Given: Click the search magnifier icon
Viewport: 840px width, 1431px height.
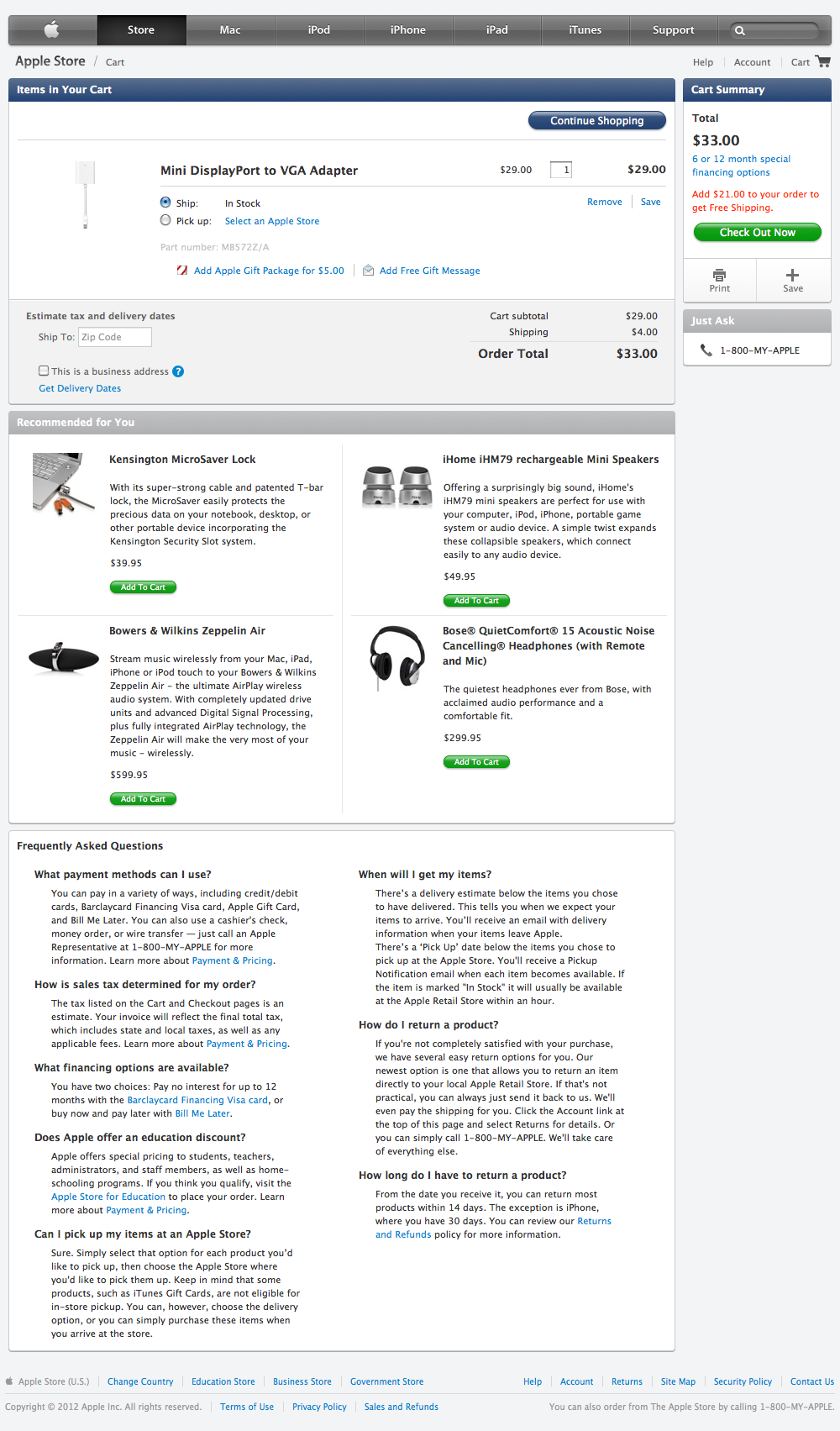Looking at the screenshot, I should [740, 31].
